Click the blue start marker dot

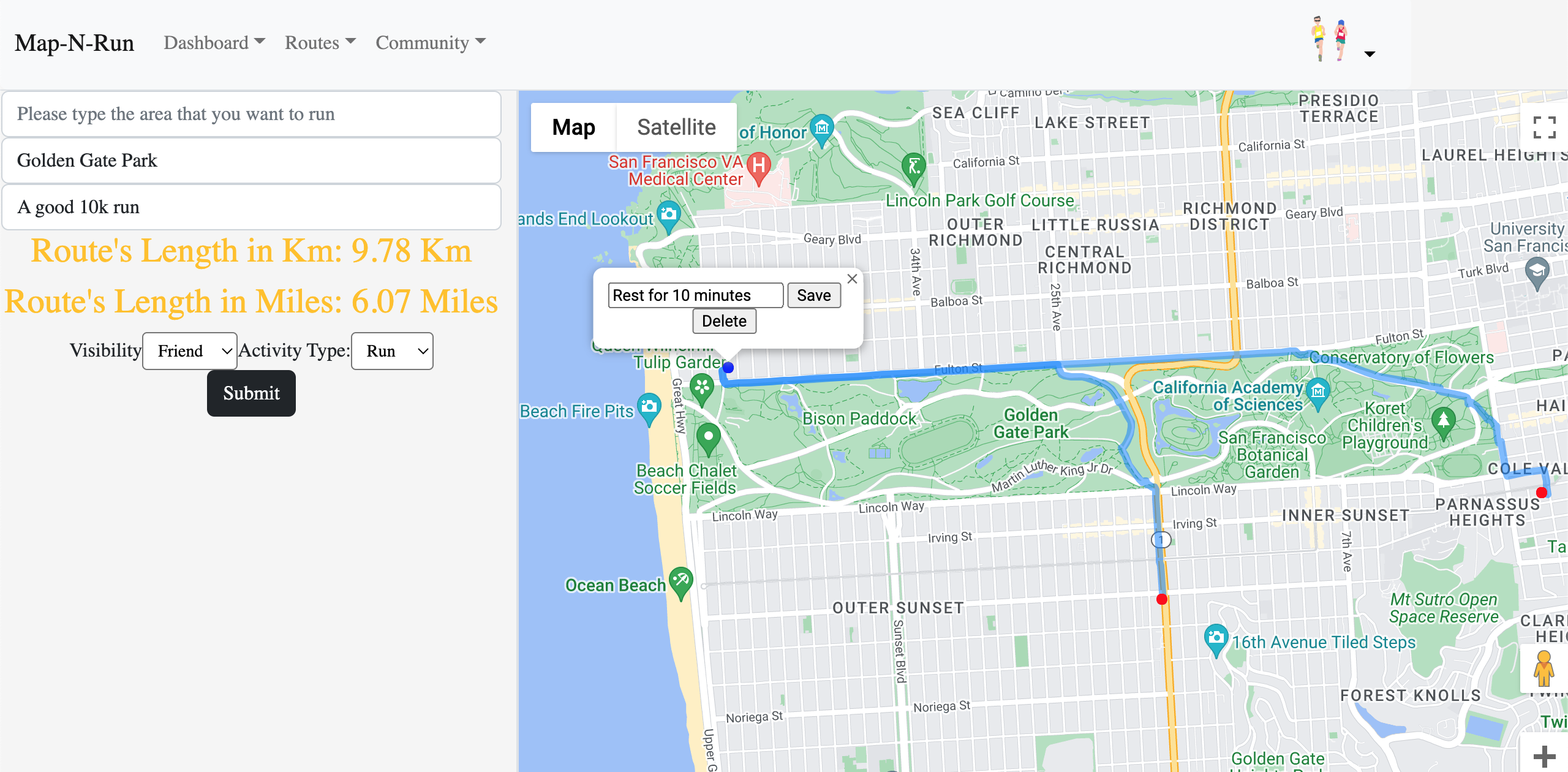pyautogui.click(x=728, y=368)
